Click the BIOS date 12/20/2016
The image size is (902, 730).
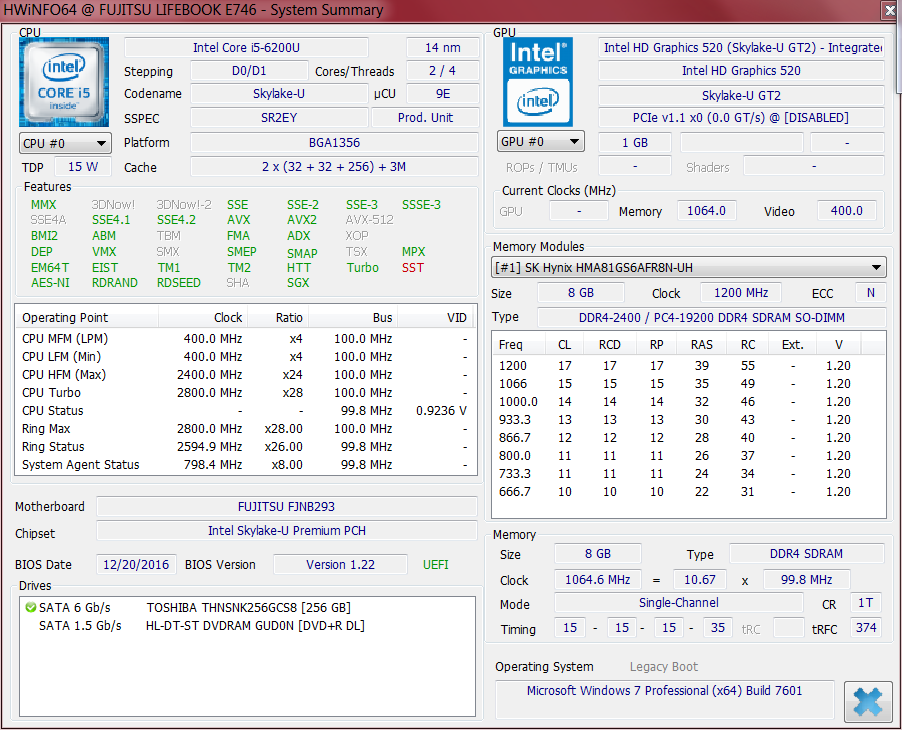pyautogui.click(x=136, y=565)
